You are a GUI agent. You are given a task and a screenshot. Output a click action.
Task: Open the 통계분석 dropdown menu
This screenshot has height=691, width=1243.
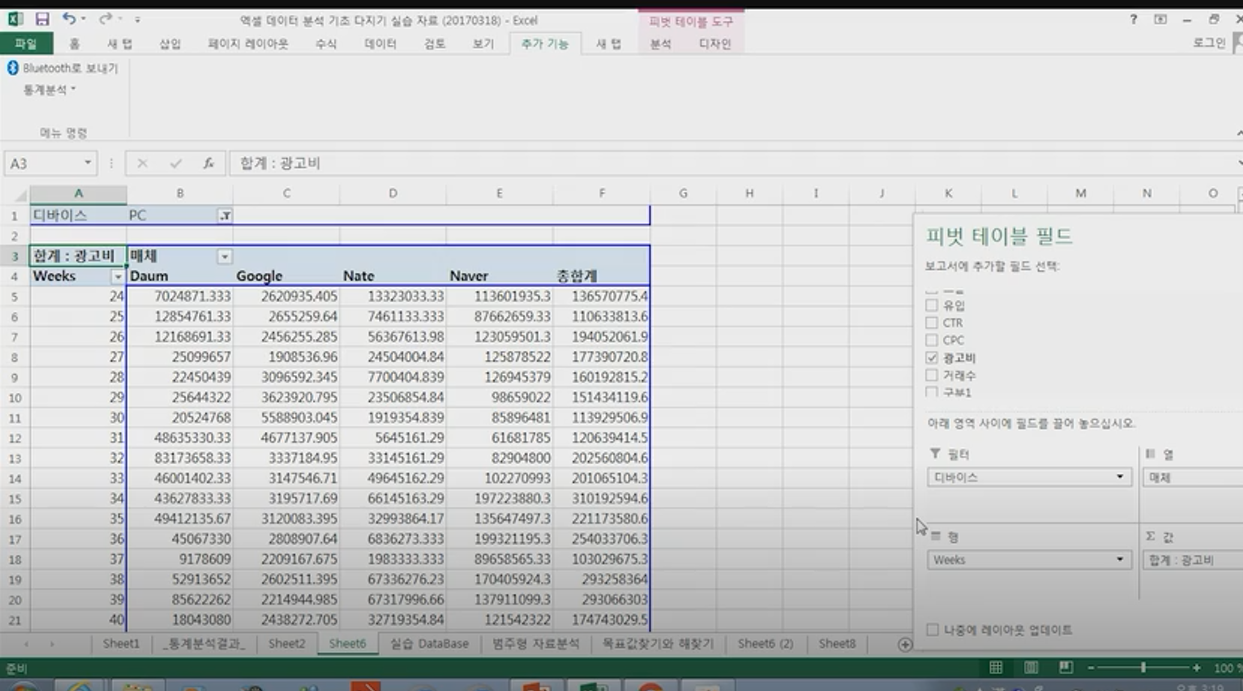point(49,90)
